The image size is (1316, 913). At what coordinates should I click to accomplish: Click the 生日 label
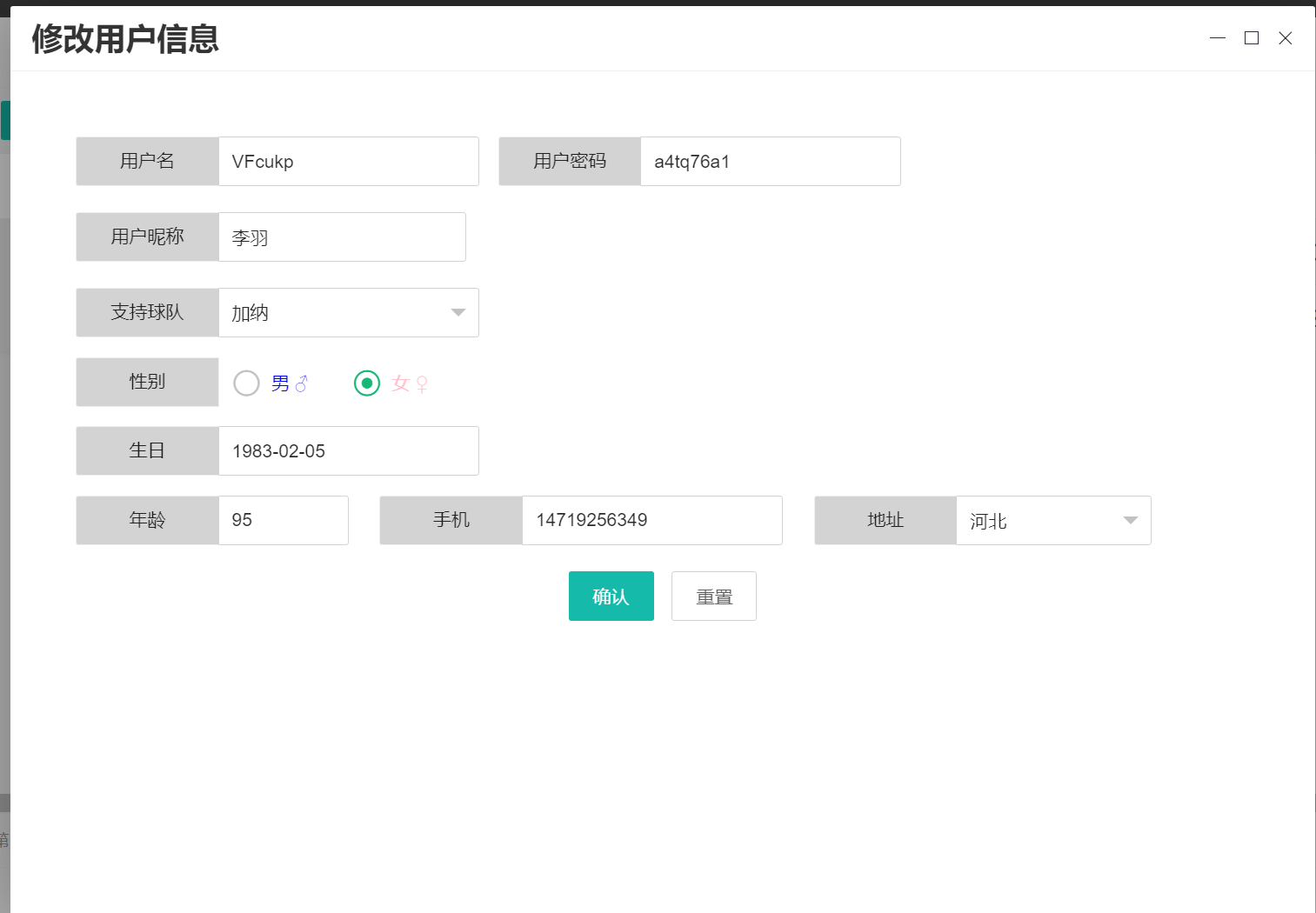(147, 451)
